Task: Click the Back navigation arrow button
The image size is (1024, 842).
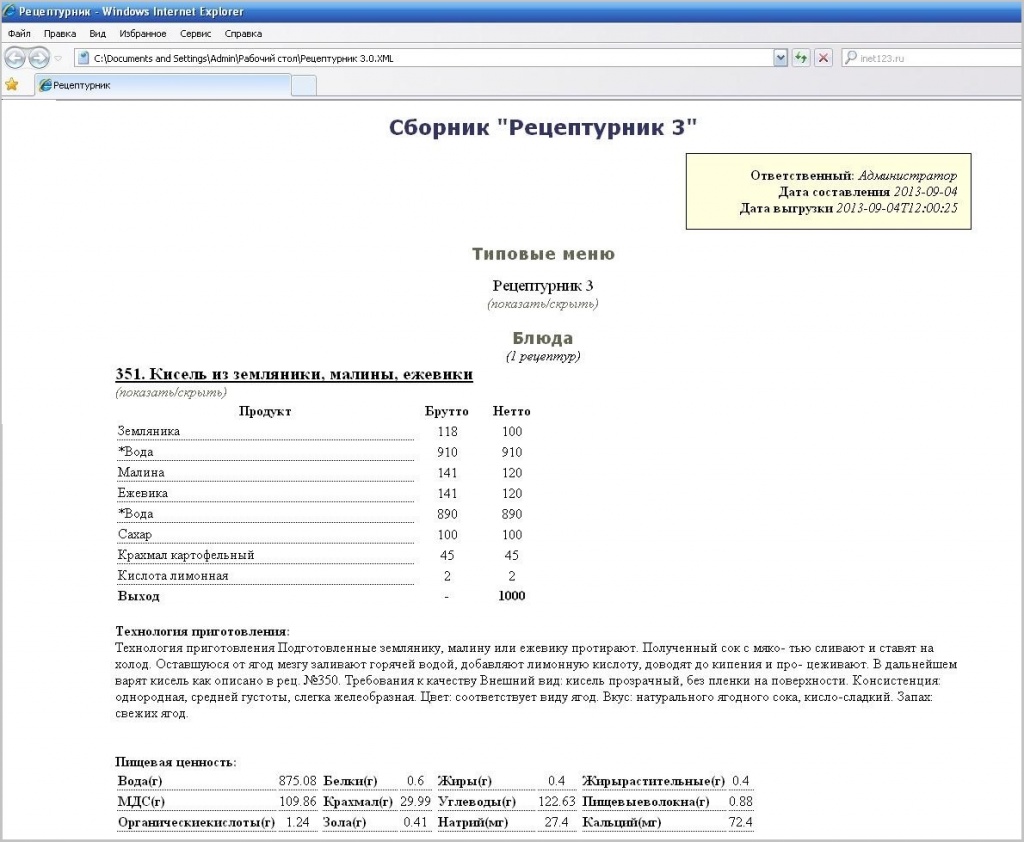Action: (x=15, y=58)
